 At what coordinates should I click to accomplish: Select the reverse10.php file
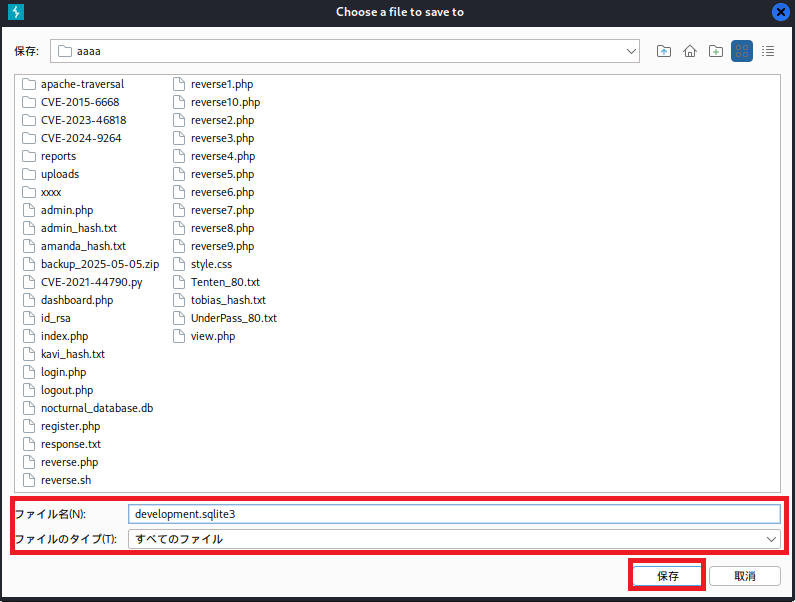click(x=225, y=102)
